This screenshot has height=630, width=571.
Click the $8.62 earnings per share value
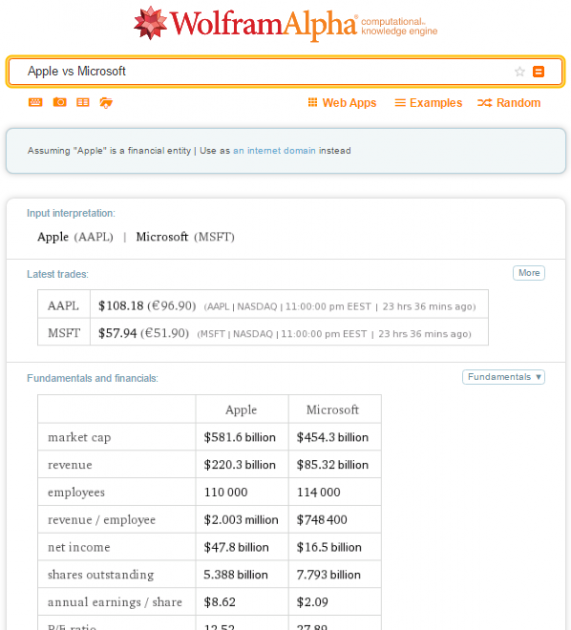(x=219, y=602)
